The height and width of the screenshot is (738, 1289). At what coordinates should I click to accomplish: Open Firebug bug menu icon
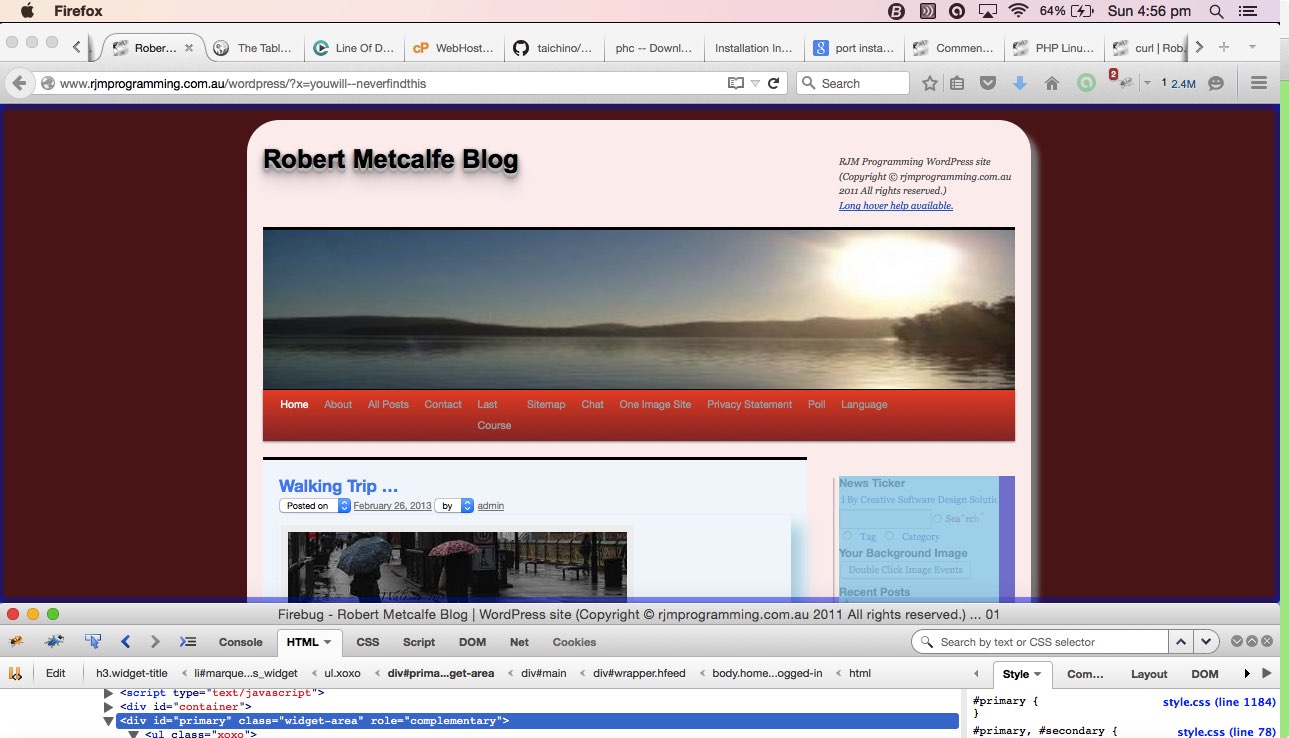(16, 642)
